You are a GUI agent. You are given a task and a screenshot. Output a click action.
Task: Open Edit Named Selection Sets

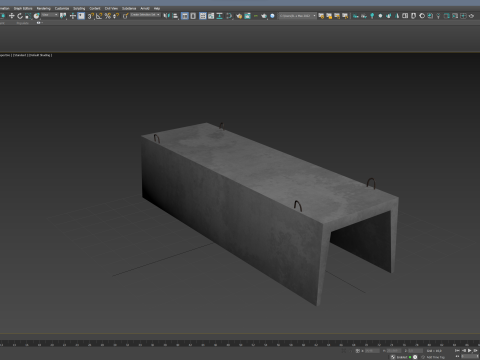(125, 16)
